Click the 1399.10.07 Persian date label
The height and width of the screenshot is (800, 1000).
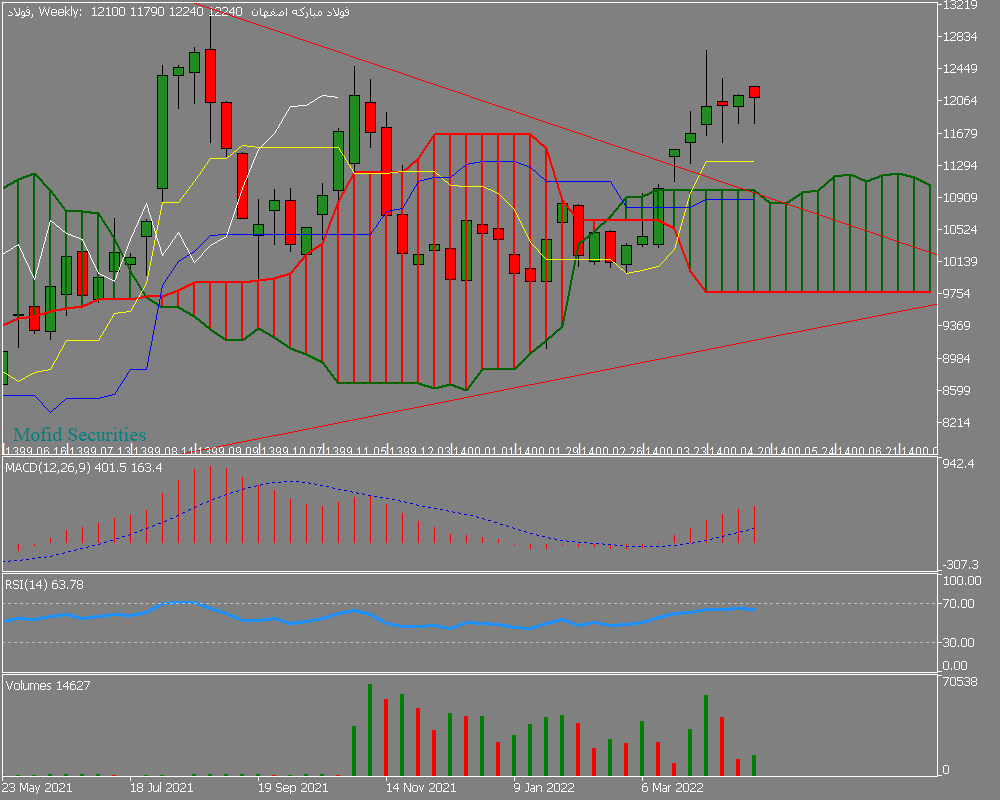(x=292, y=450)
